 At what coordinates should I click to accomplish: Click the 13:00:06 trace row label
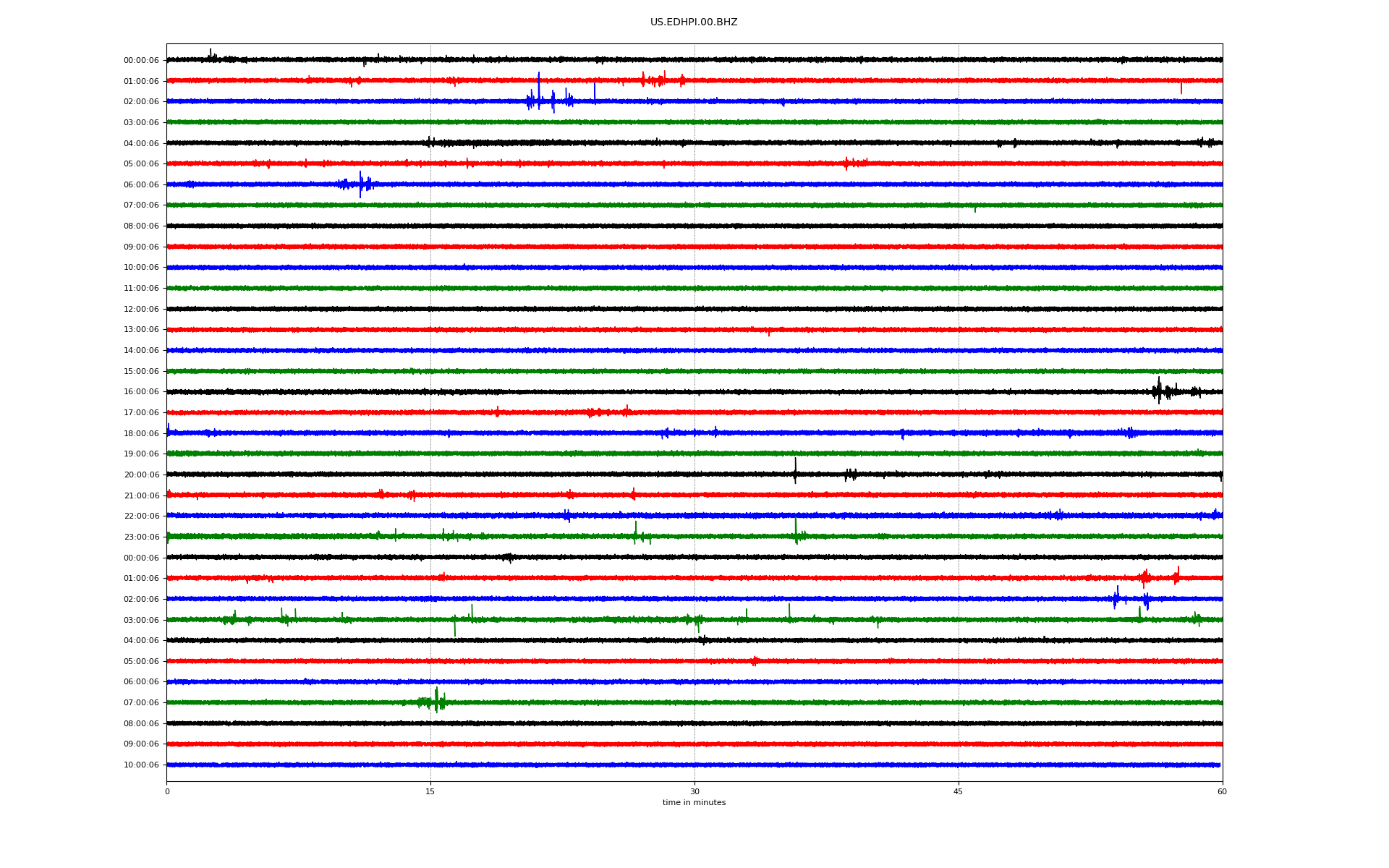(141, 330)
